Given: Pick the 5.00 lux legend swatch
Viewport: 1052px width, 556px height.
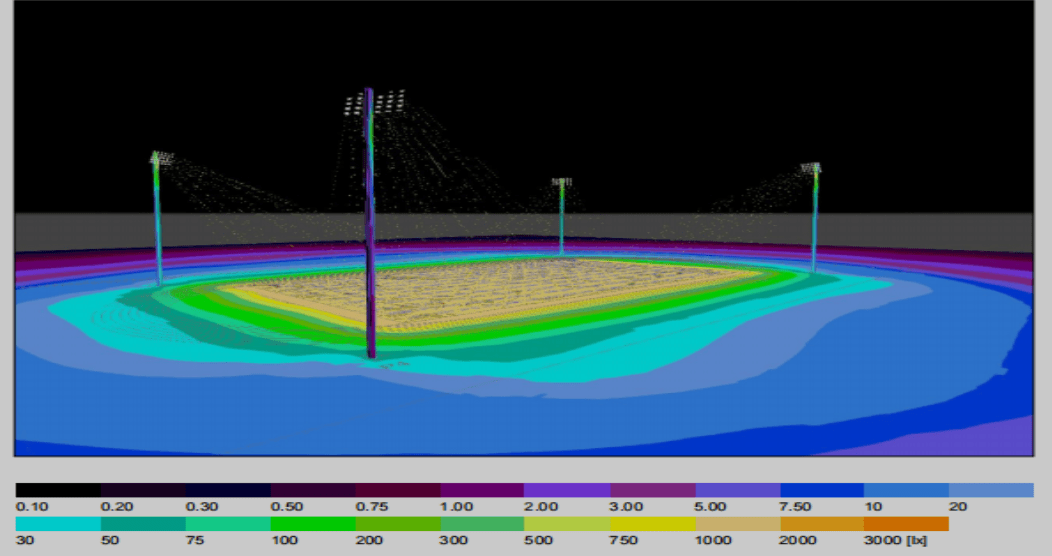Looking at the screenshot, I should (737, 490).
